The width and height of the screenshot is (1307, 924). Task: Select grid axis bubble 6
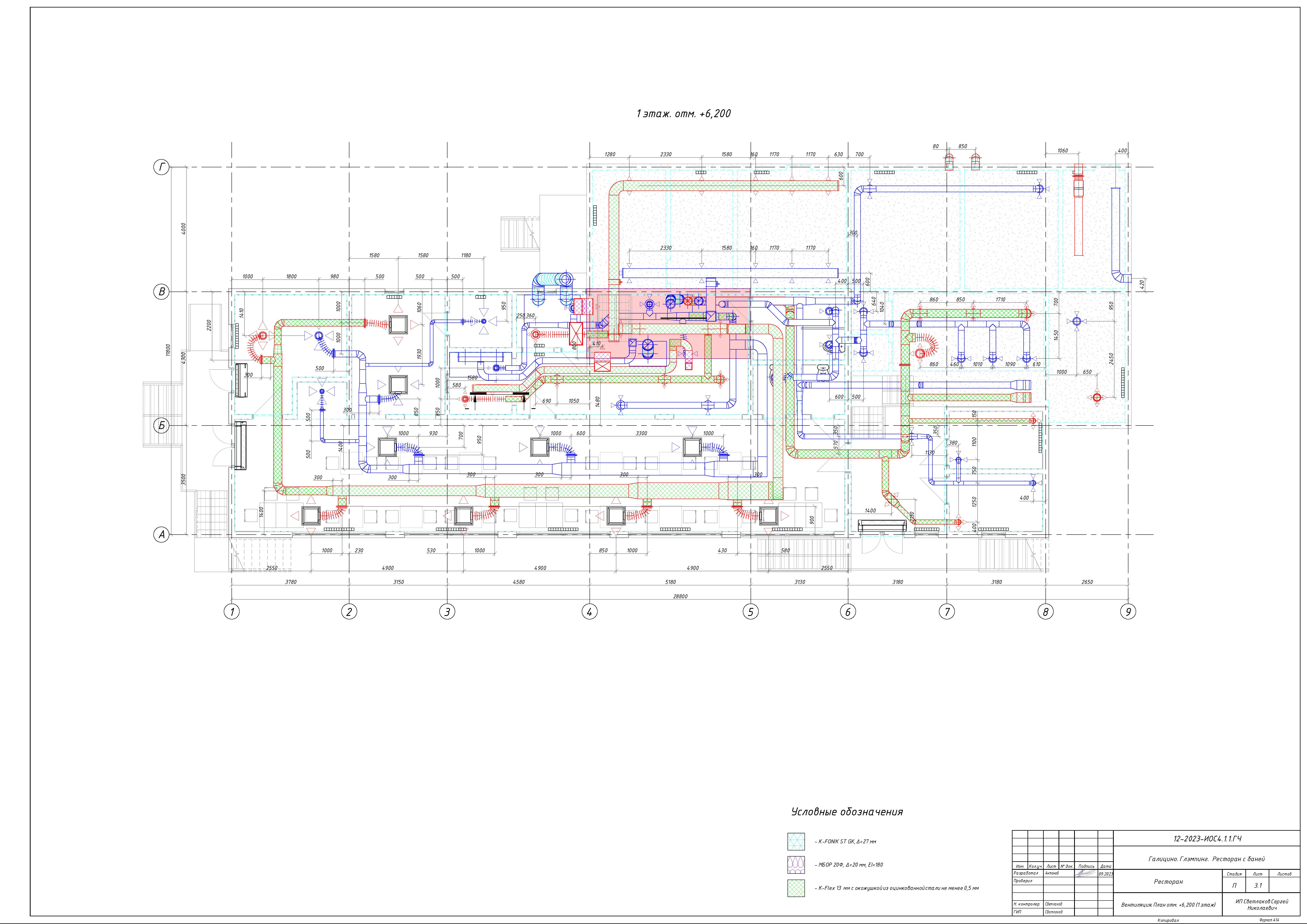tap(848, 612)
